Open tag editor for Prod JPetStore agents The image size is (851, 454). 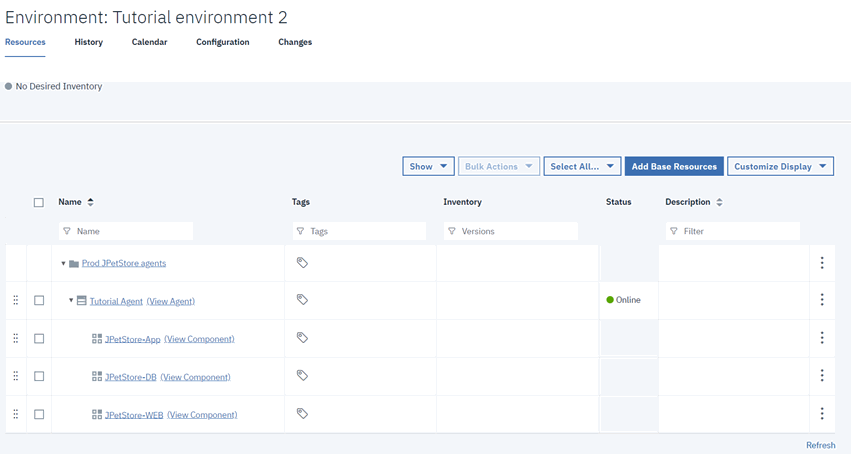[302, 263]
